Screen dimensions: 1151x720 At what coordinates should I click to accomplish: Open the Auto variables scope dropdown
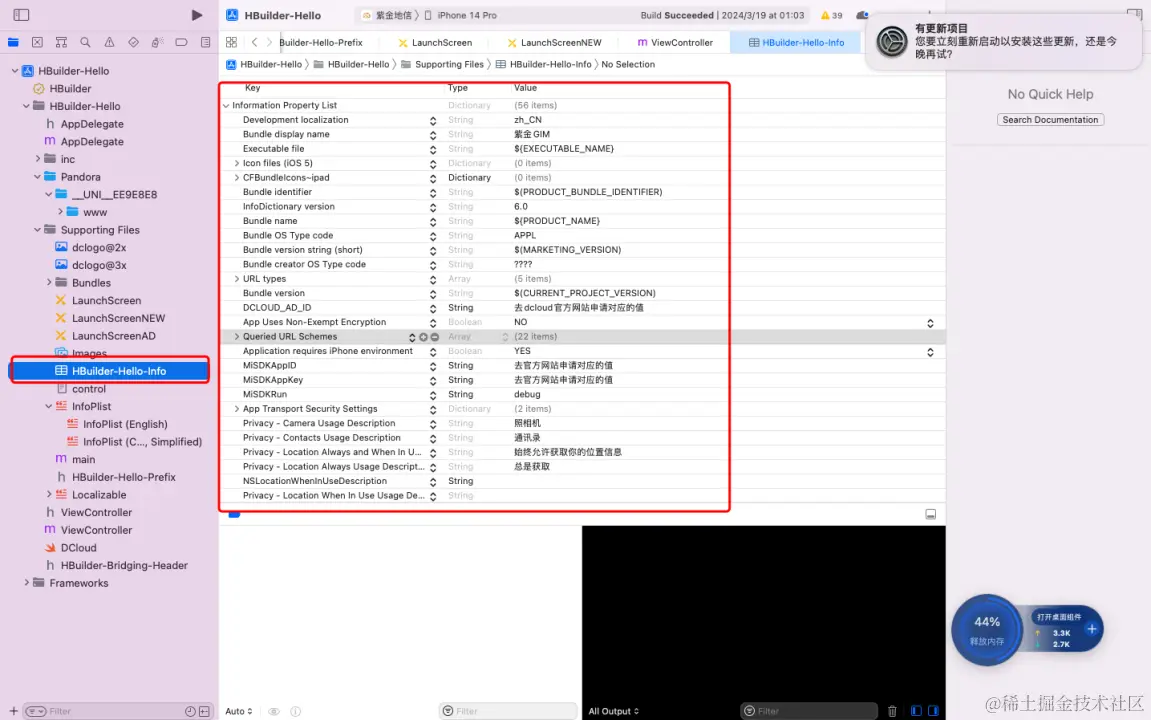point(239,711)
